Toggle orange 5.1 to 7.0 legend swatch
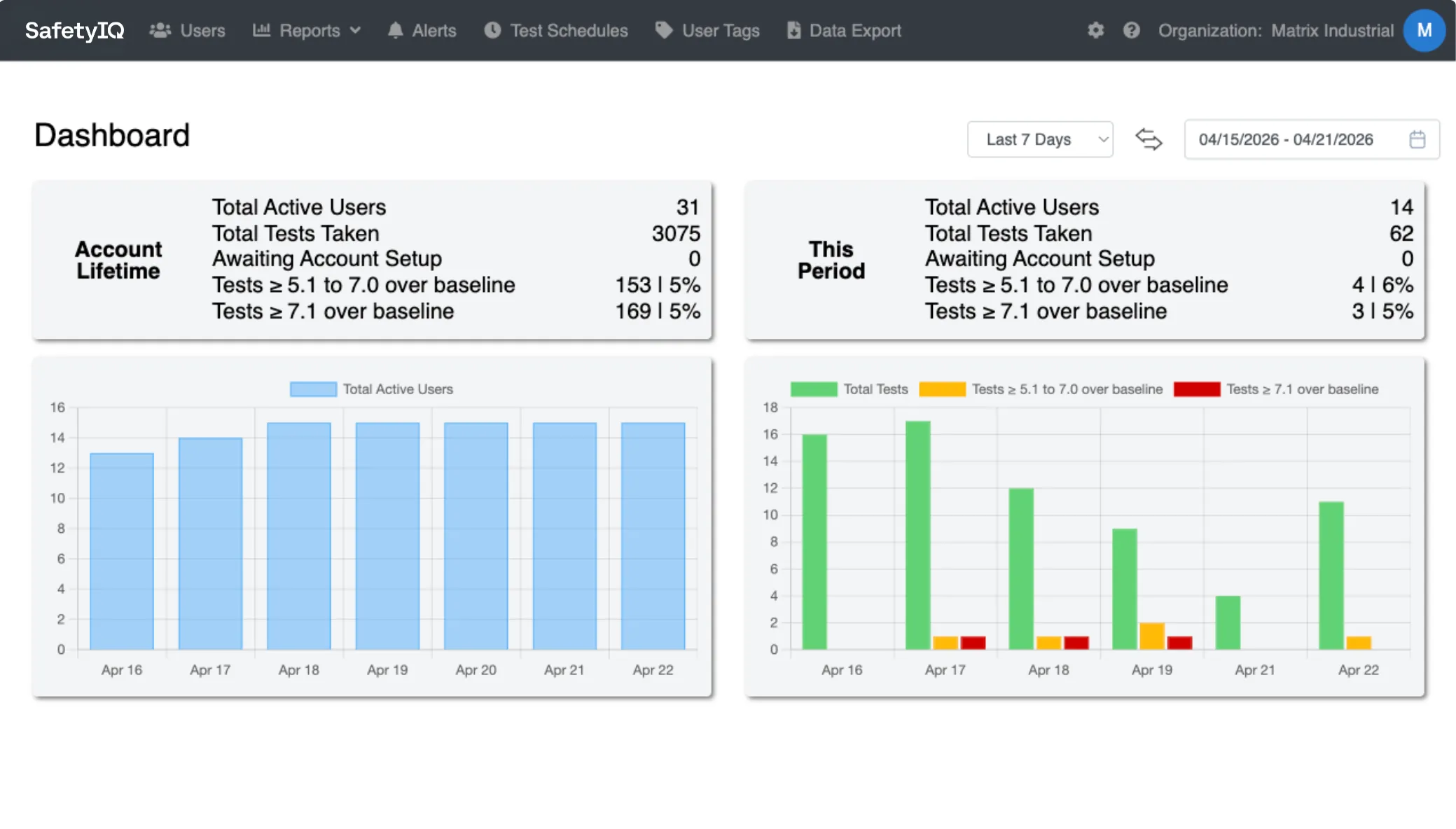Viewport: 1456px width, 829px height. pos(942,389)
